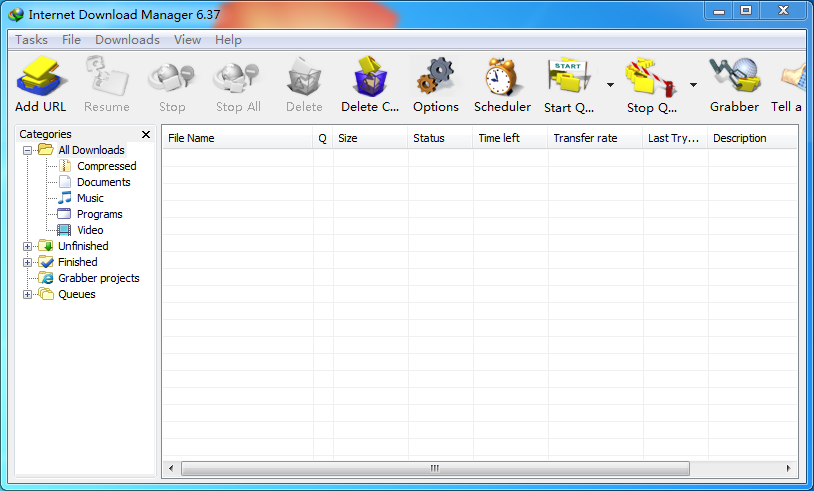Click the Stop All toolbar icon
Viewport: 814px width, 491px height.
coord(238,78)
